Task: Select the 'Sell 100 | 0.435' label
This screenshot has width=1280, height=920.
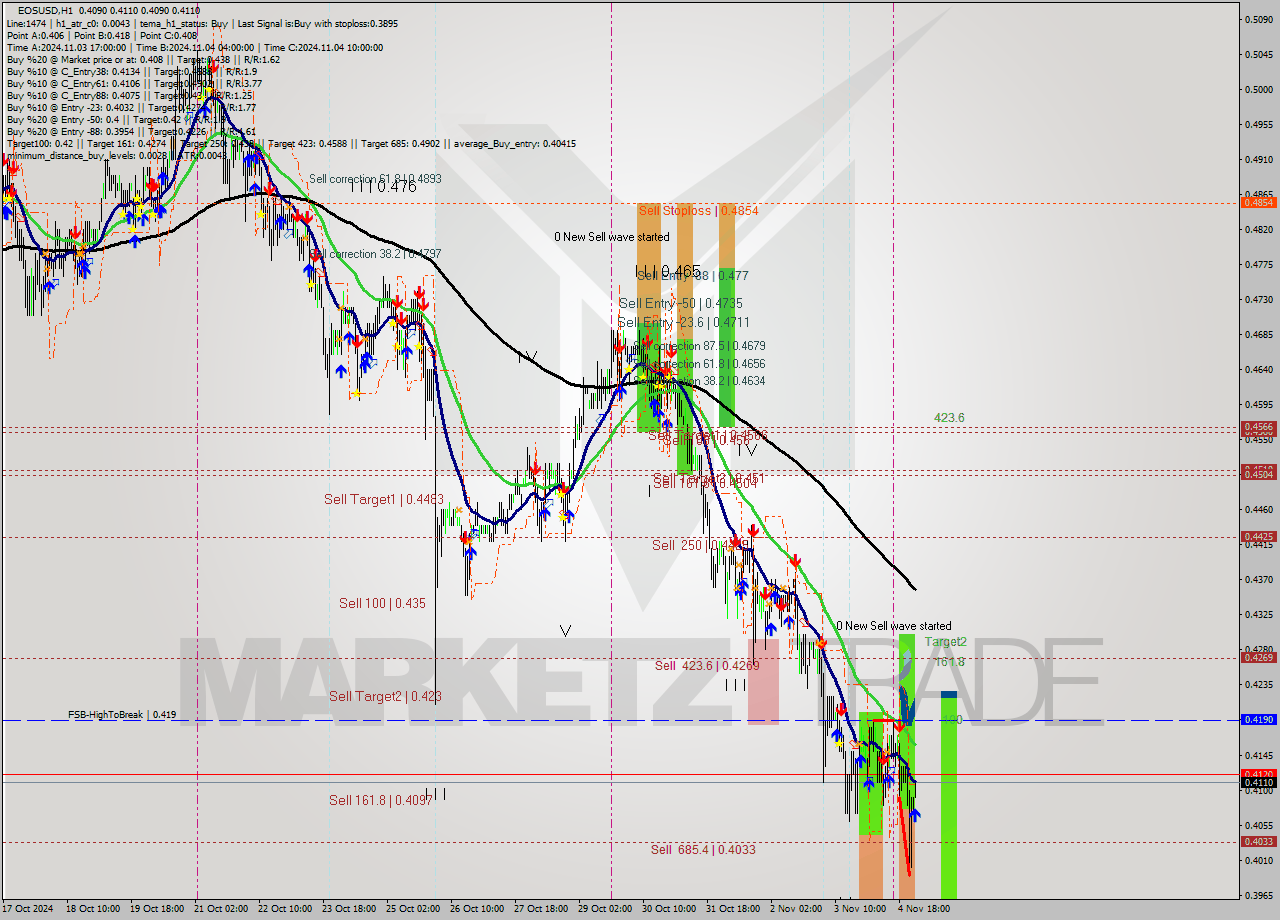Action: 382,603
